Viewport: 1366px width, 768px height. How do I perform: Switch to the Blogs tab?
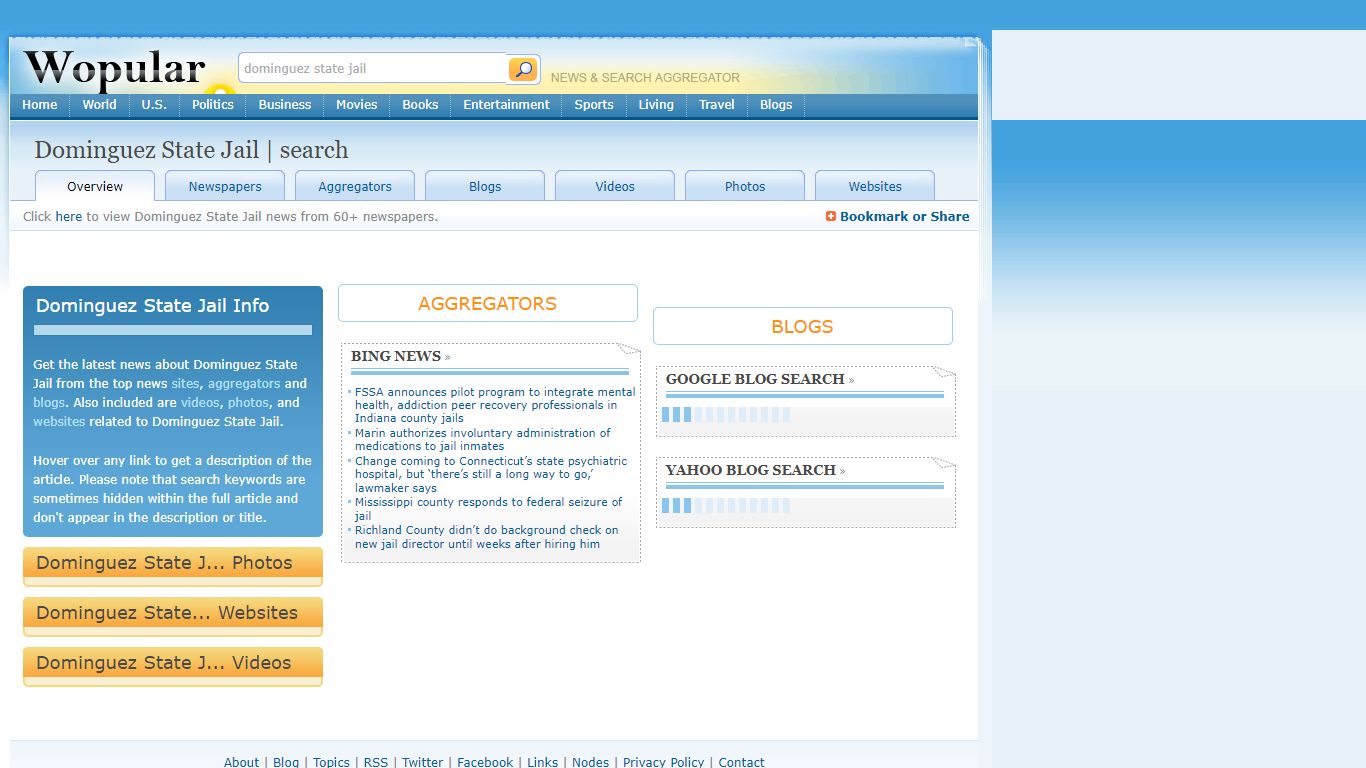coord(485,186)
